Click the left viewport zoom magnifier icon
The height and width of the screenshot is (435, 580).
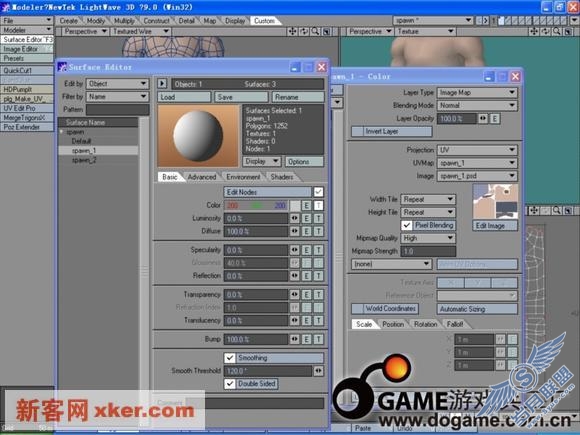(315, 31)
